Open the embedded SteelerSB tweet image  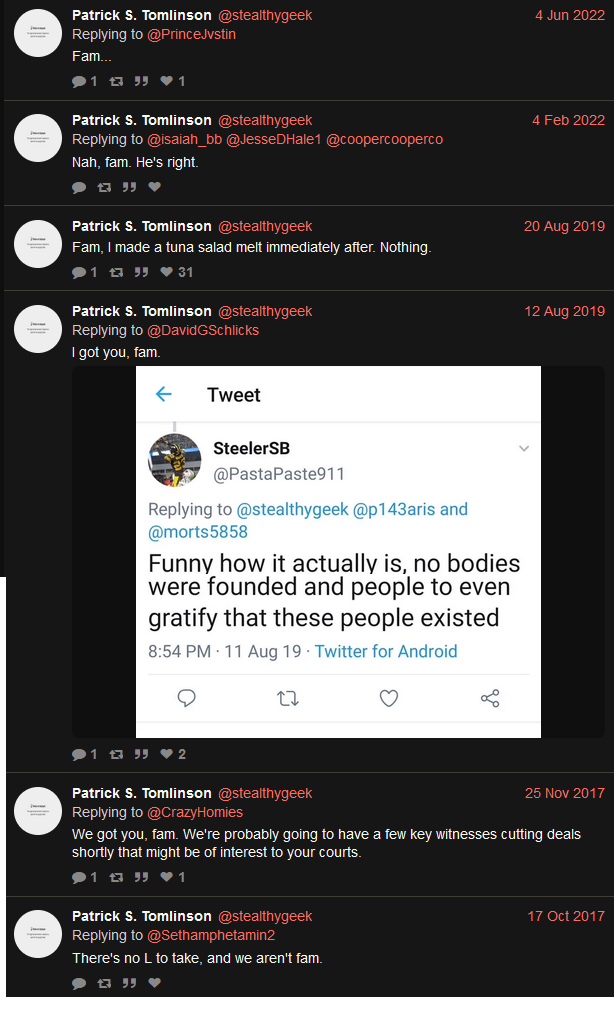coord(338,552)
